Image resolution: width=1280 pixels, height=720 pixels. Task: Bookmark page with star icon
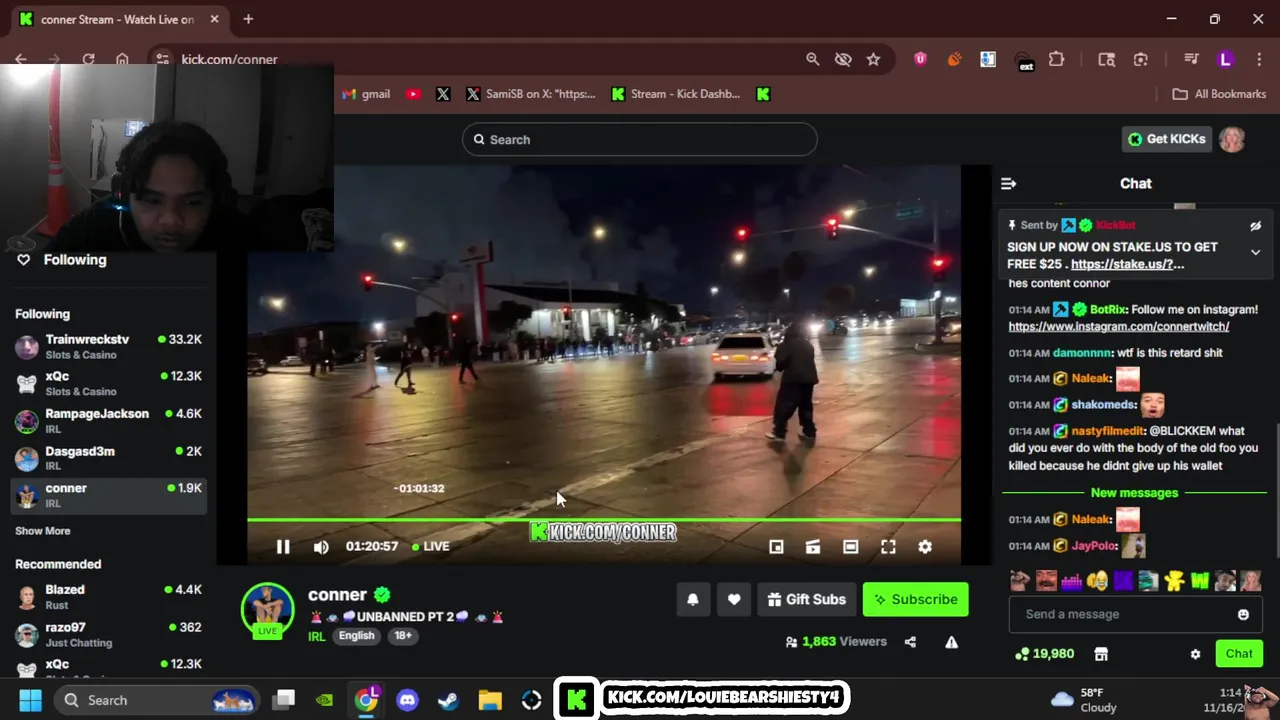click(873, 59)
